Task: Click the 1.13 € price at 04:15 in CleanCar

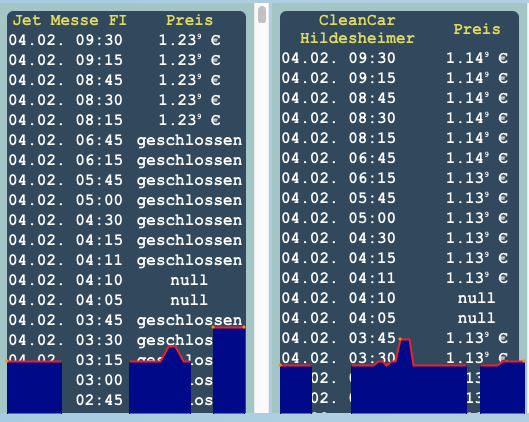Action: pos(477,258)
